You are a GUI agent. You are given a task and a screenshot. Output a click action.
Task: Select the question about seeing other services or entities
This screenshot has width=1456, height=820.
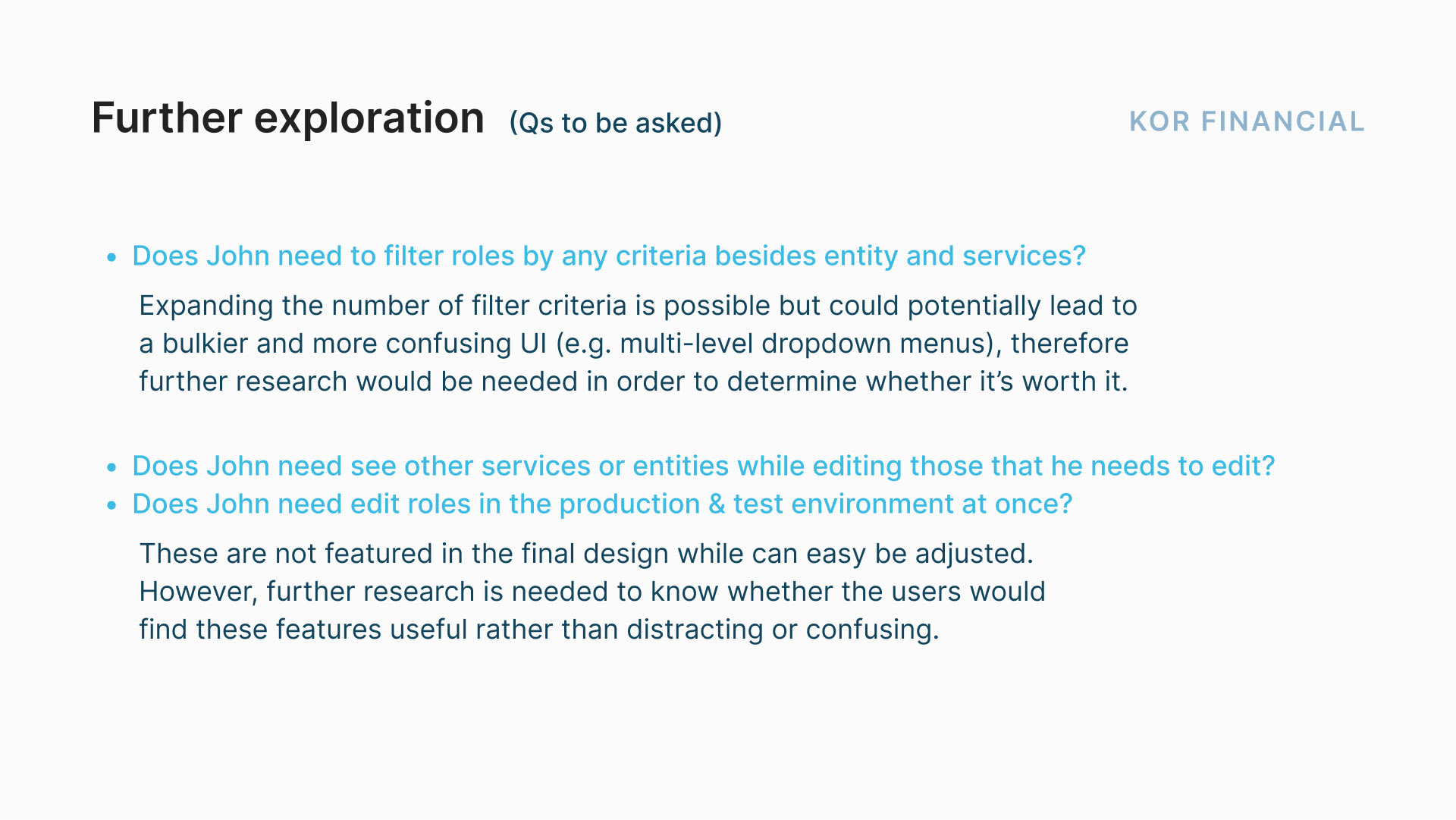(704, 467)
